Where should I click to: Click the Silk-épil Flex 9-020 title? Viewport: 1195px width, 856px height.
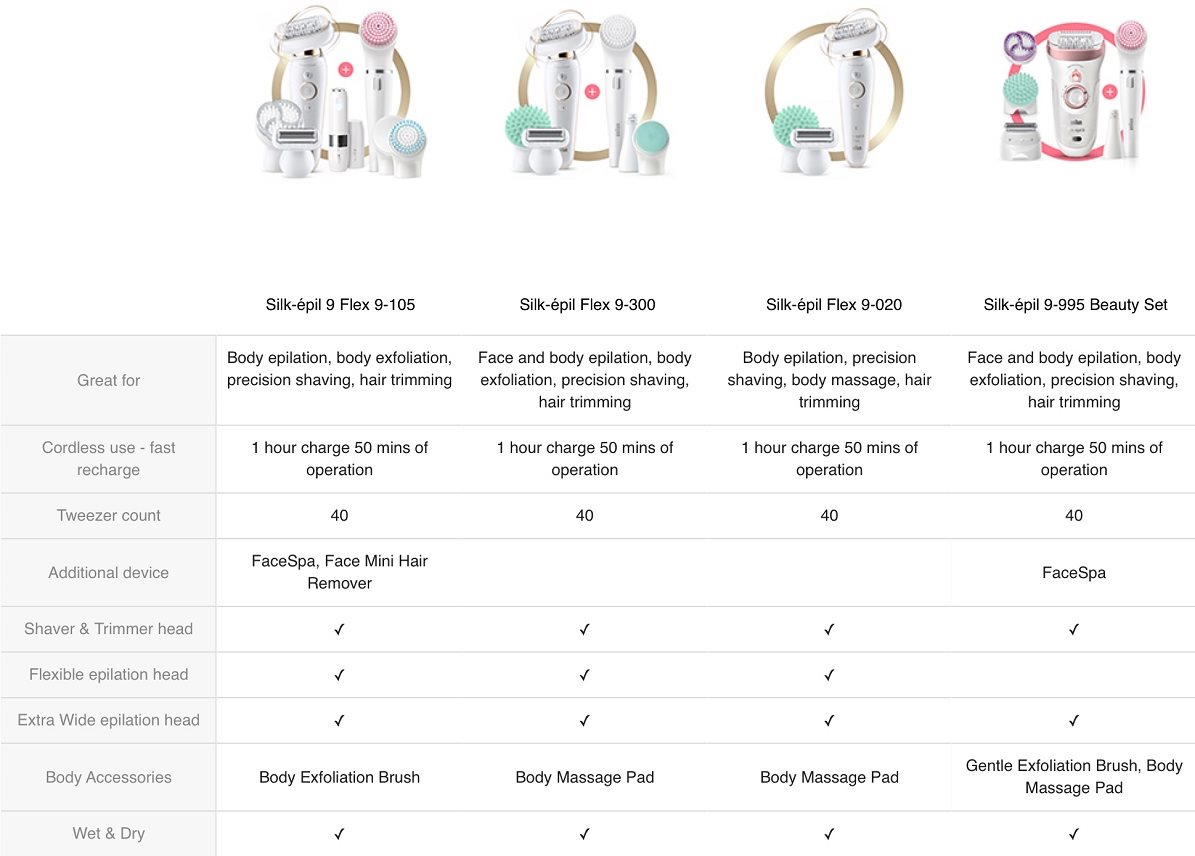pyautogui.click(x=833, y=305)
